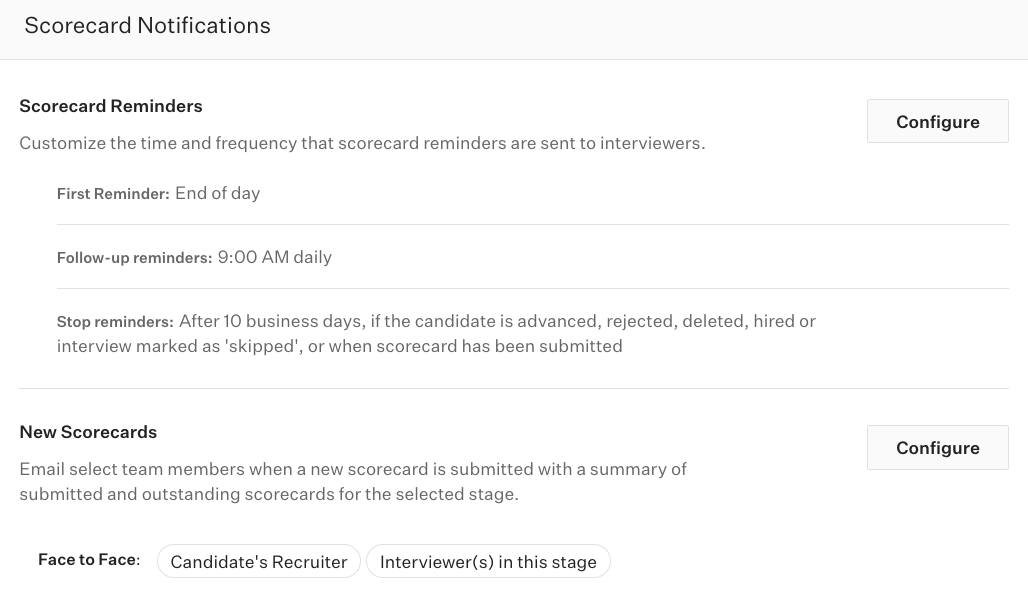Click the 9:00 AM daily value

(275, 257)
